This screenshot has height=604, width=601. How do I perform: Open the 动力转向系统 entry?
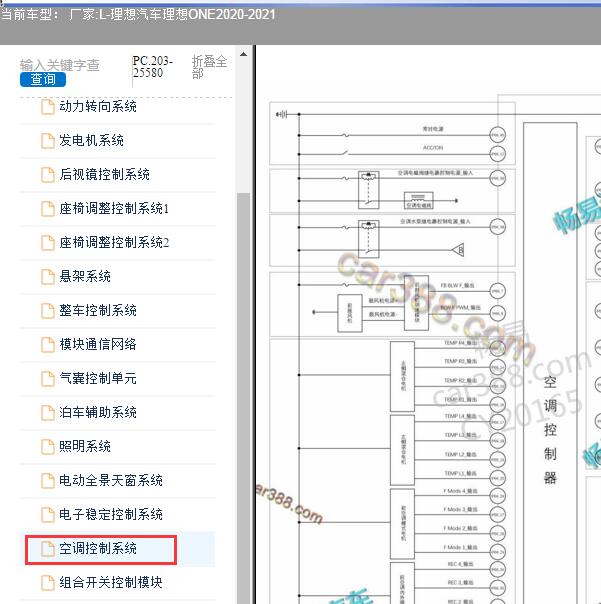98,107
